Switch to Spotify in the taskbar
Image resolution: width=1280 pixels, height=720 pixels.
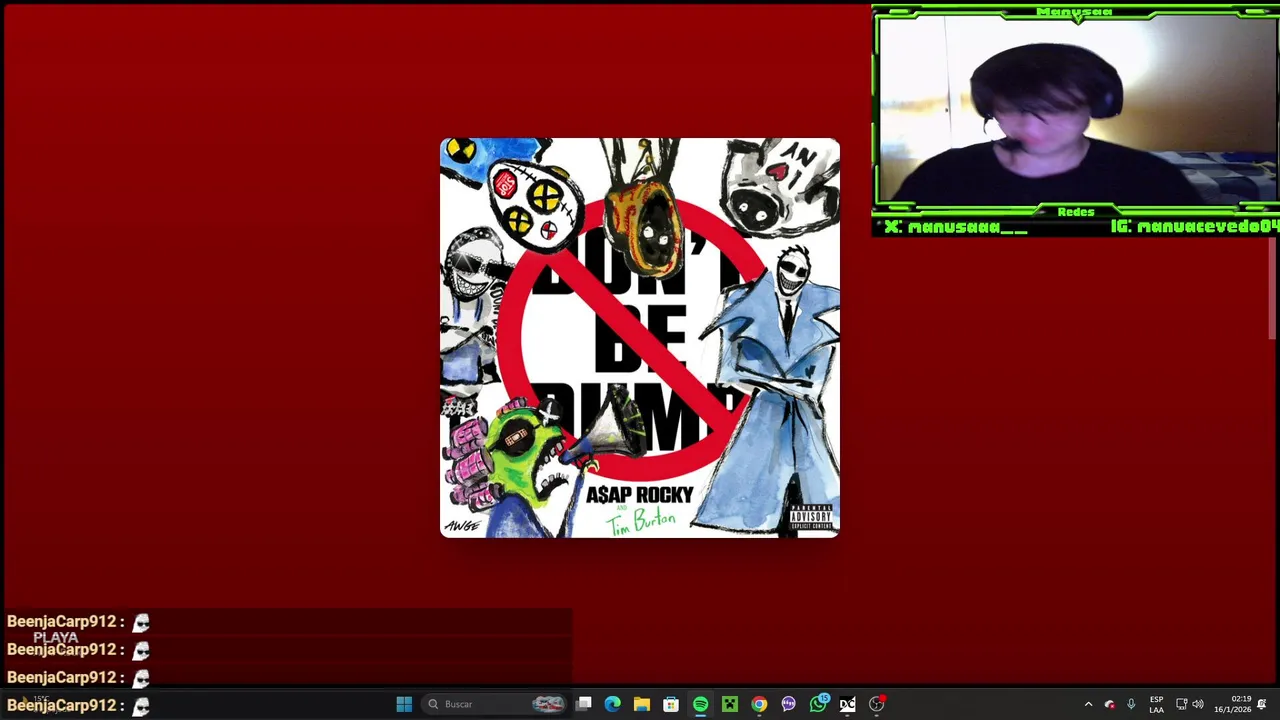click(x=700, y=704)
